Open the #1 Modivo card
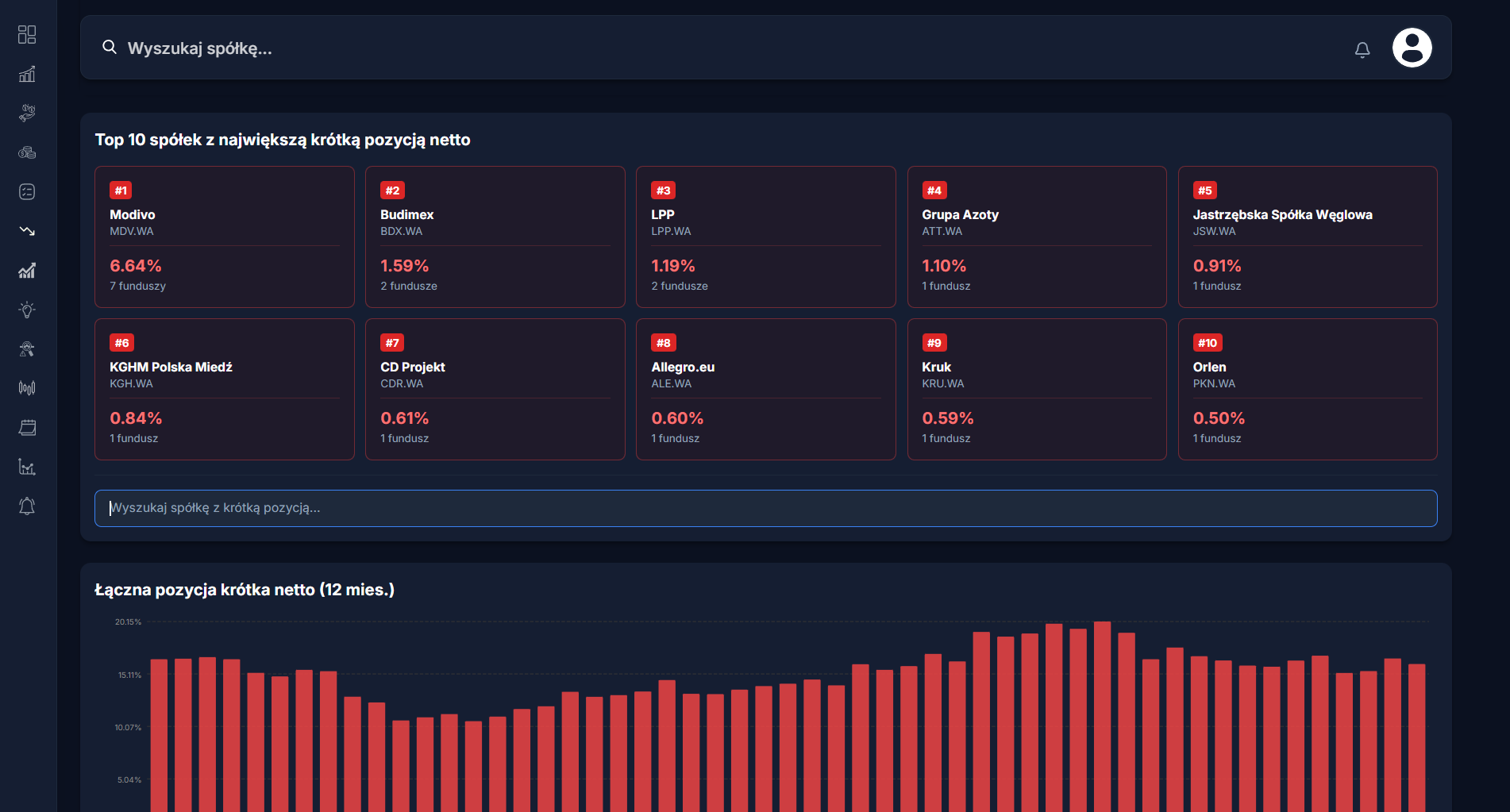The image size is (1510, 812). 225,237
